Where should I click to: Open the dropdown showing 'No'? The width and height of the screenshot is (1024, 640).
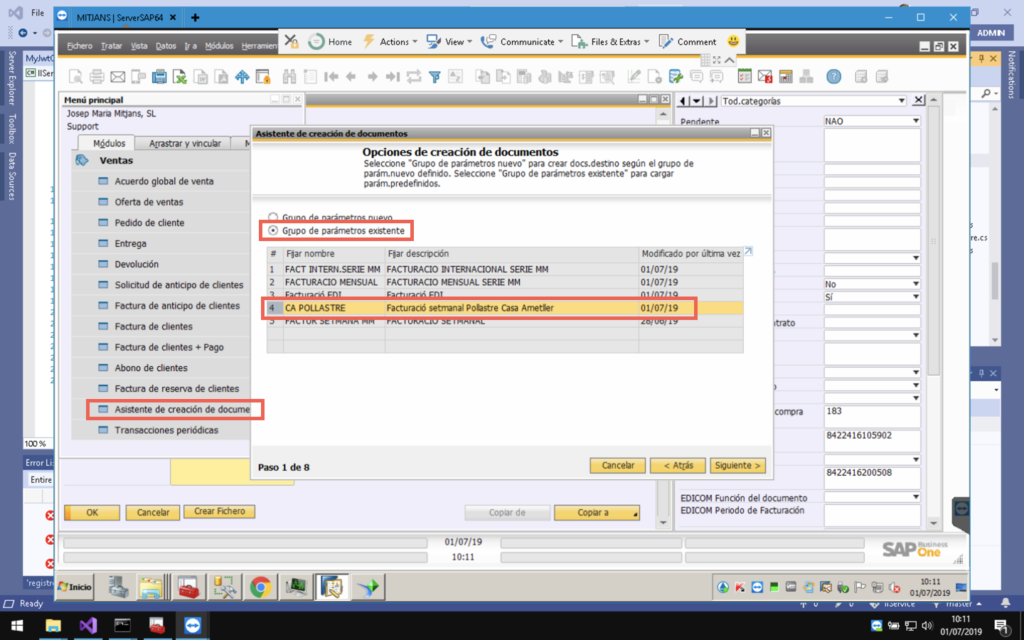(x=915, y=284)
